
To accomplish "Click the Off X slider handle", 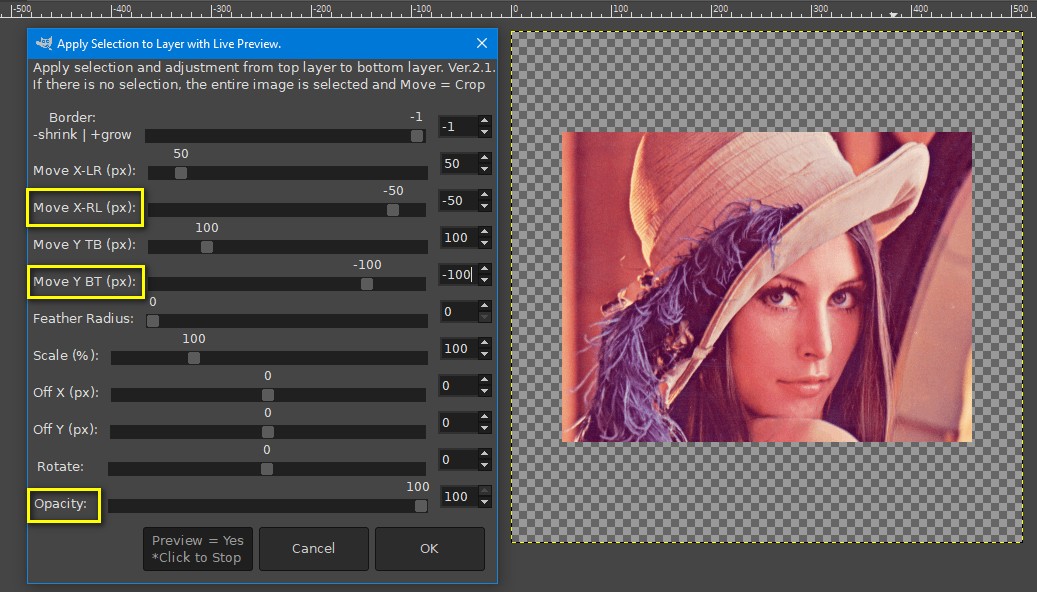I will [268, 395].
